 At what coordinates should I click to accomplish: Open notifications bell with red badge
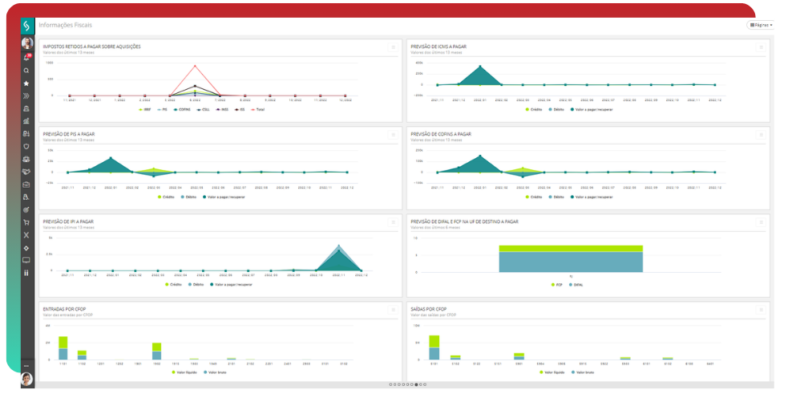pyautogui.click(x=27, y=57)
